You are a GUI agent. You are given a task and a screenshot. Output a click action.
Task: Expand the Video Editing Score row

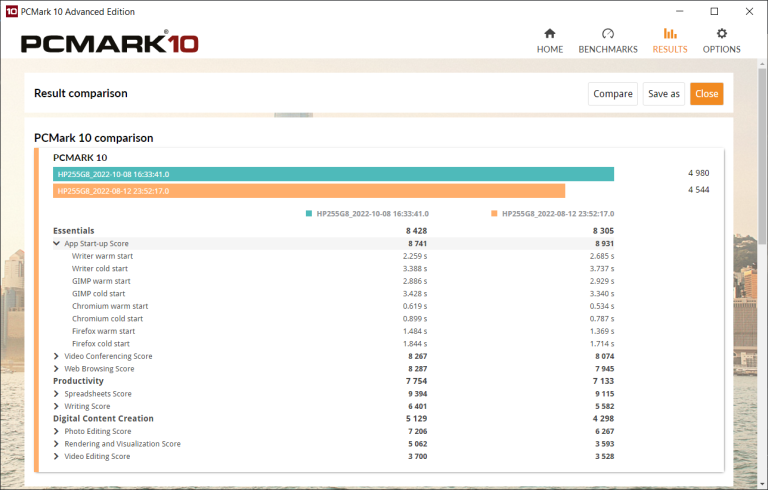(57, 456)
